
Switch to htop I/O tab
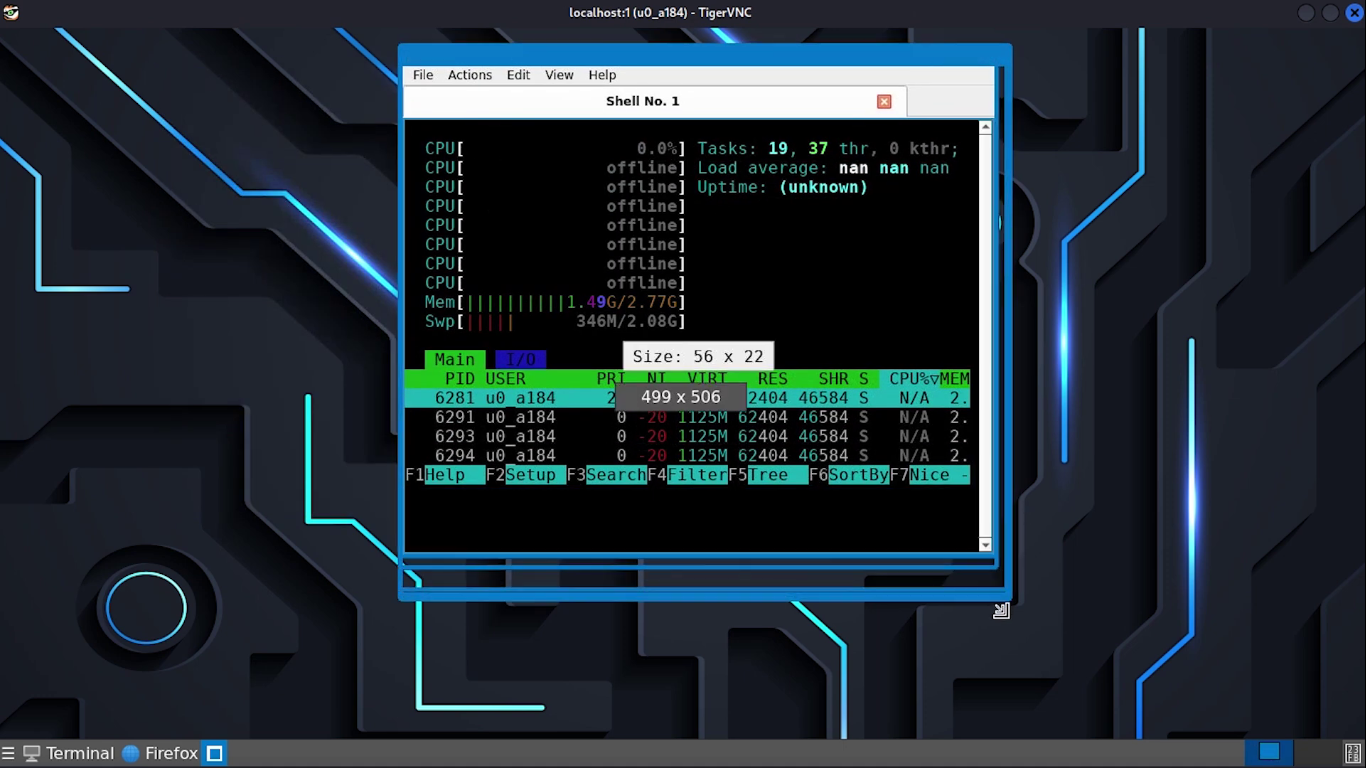coord(520,359)
